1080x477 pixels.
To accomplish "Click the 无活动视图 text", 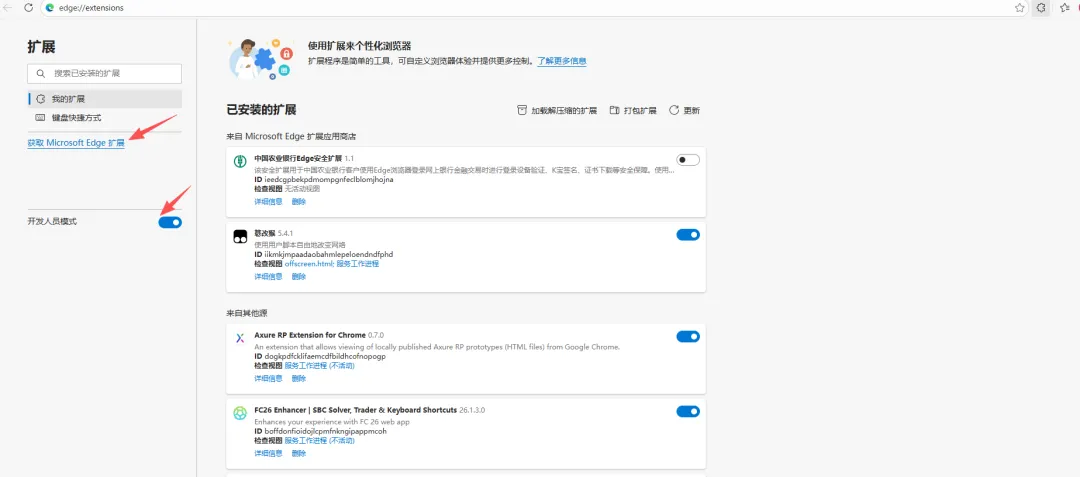I will coord(302,189).
